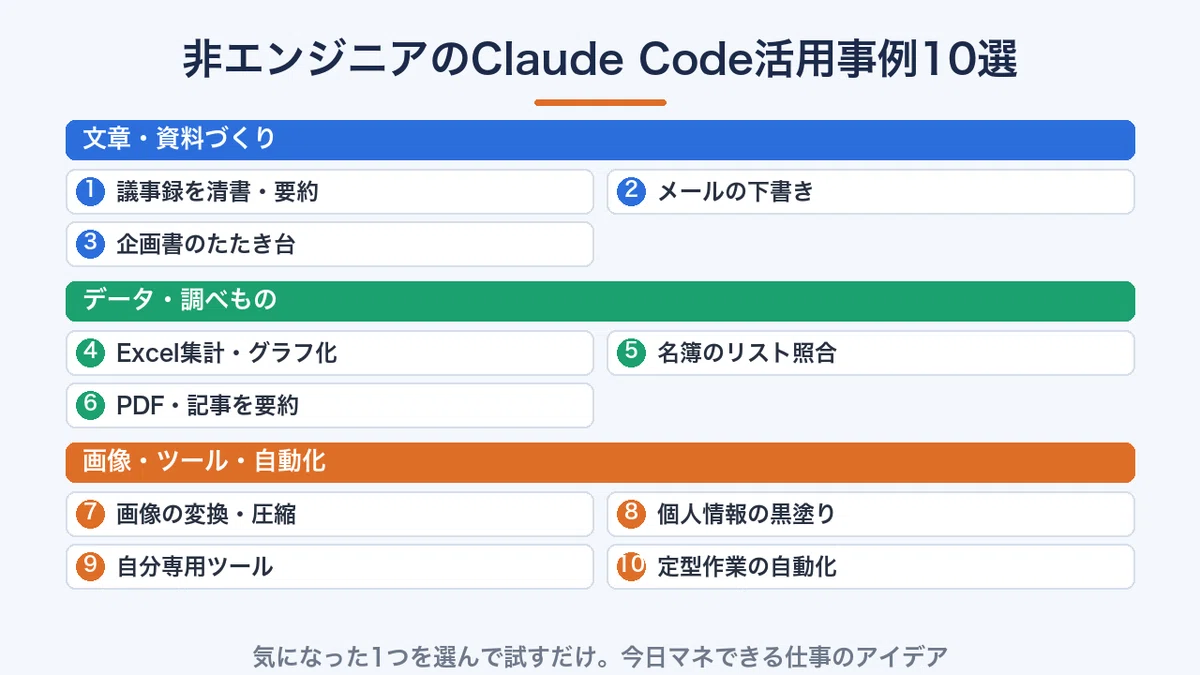The width and height of the screenshot is (1200, 675).
Task: Open the 個人情報の黒塗り card
Action: click(x=871, y=514)
